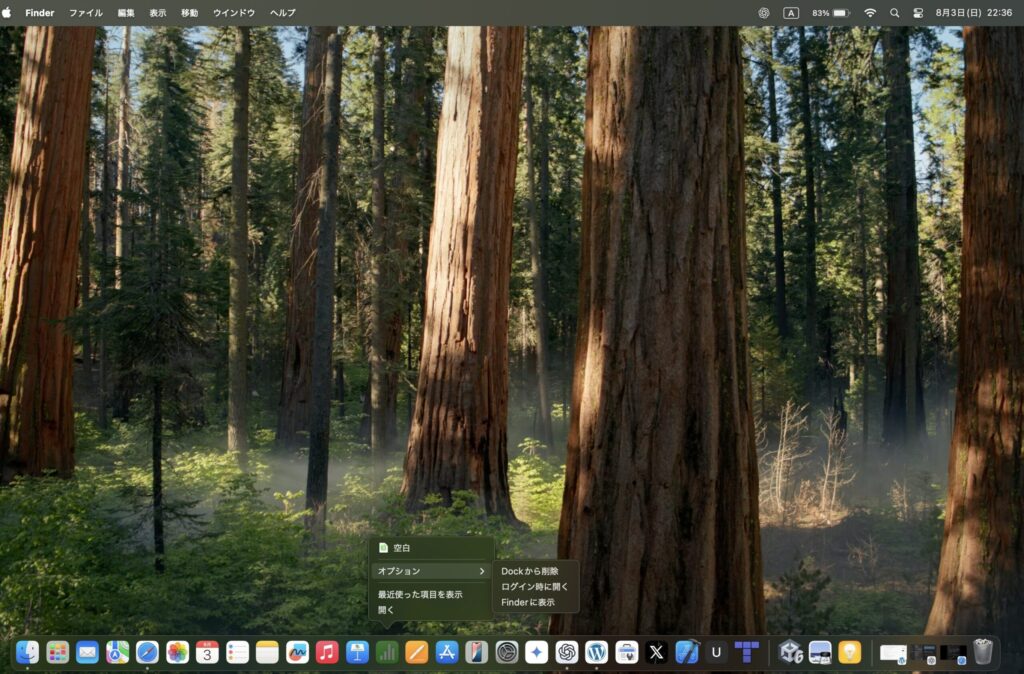Viewport: 1024px width, 674px height.
Task: Expand the オプション submenu arrow
Action: click(482, 571)
